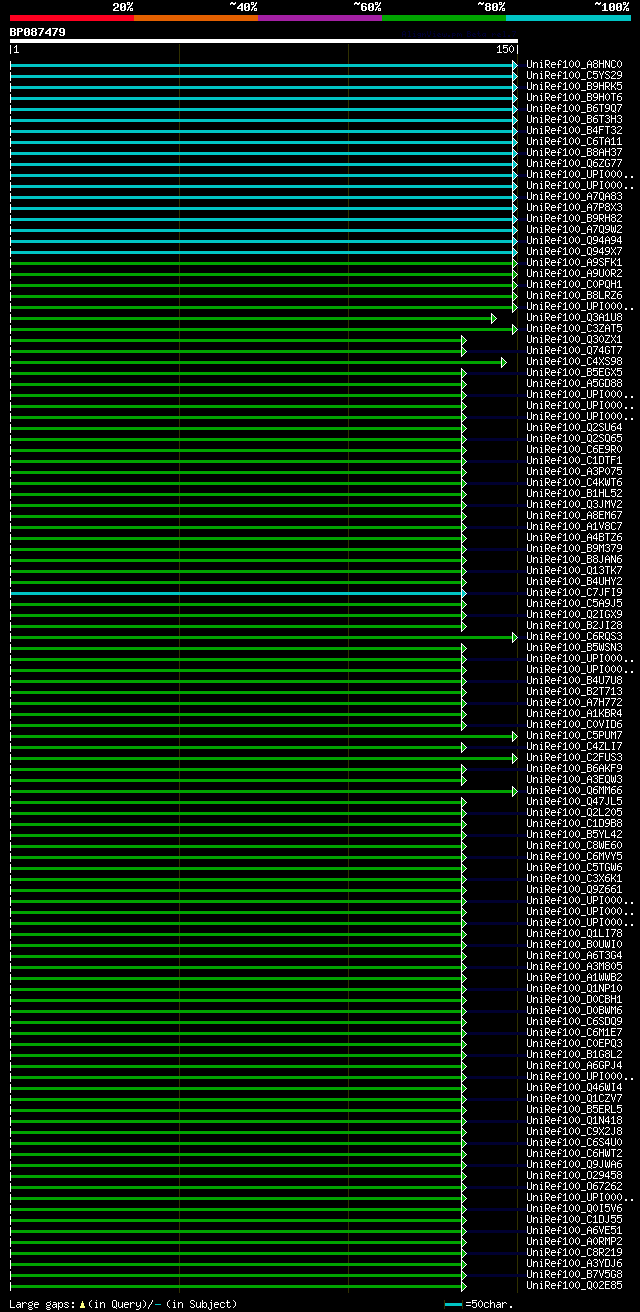640x1312 pixels.
Task: Select label UniRef100_B2JI28
Action: pyautogui.click(x=574, y=625)
